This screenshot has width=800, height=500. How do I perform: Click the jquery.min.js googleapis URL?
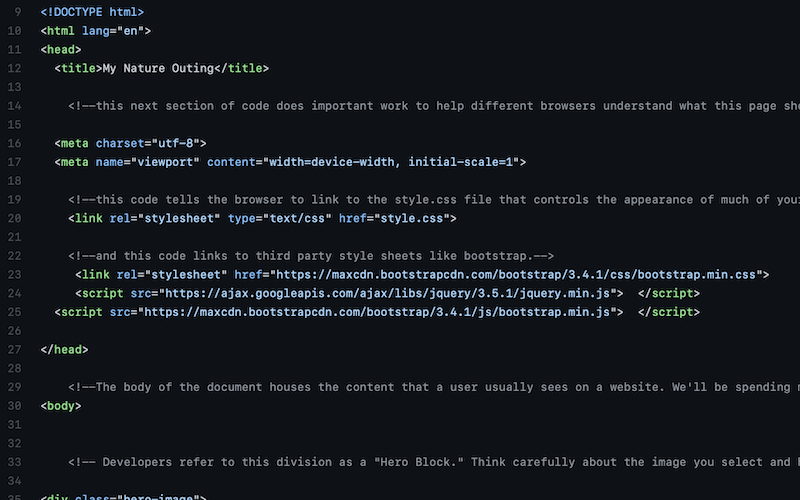[x=388, y=293]
